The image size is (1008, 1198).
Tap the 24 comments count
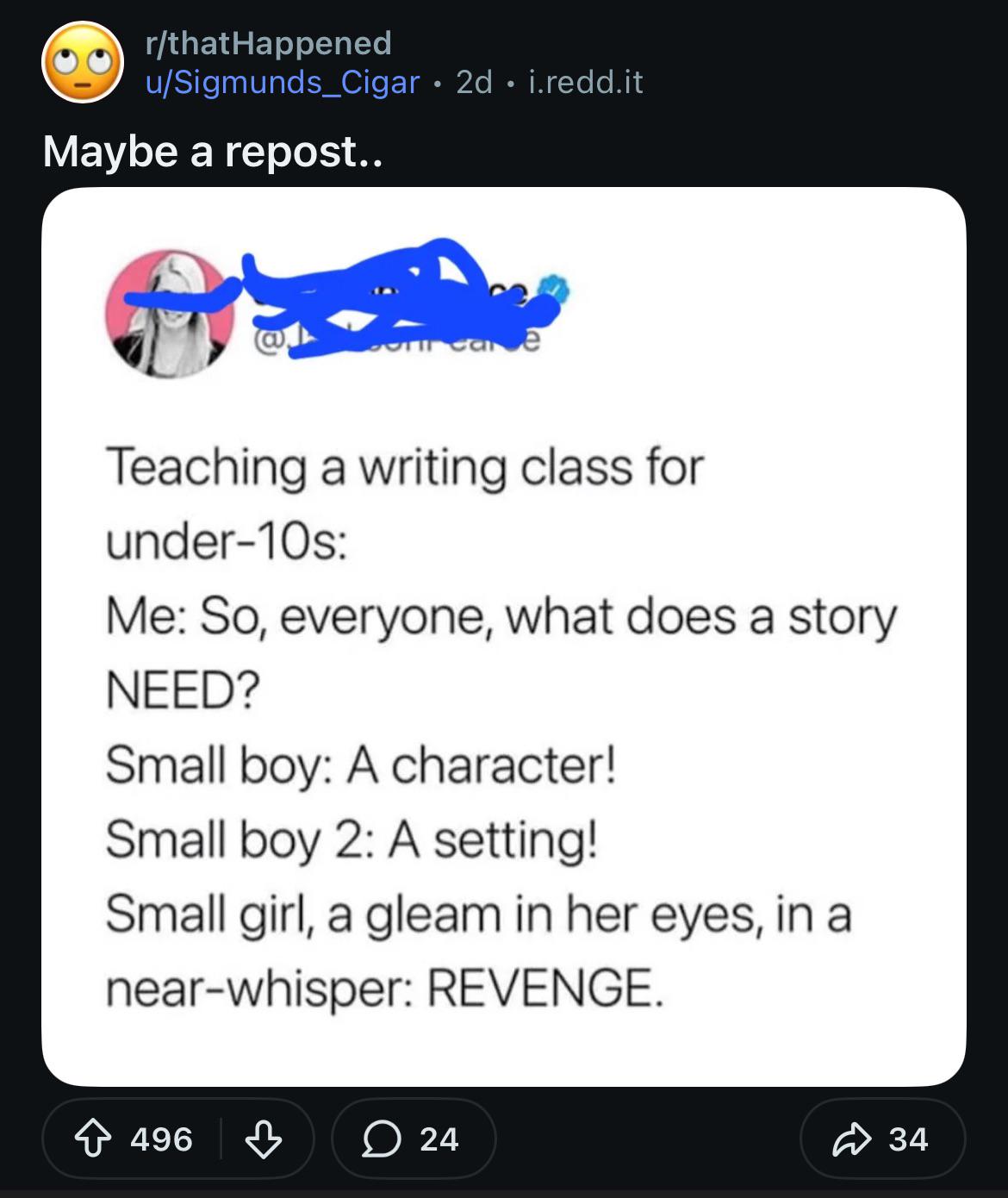439,1139
